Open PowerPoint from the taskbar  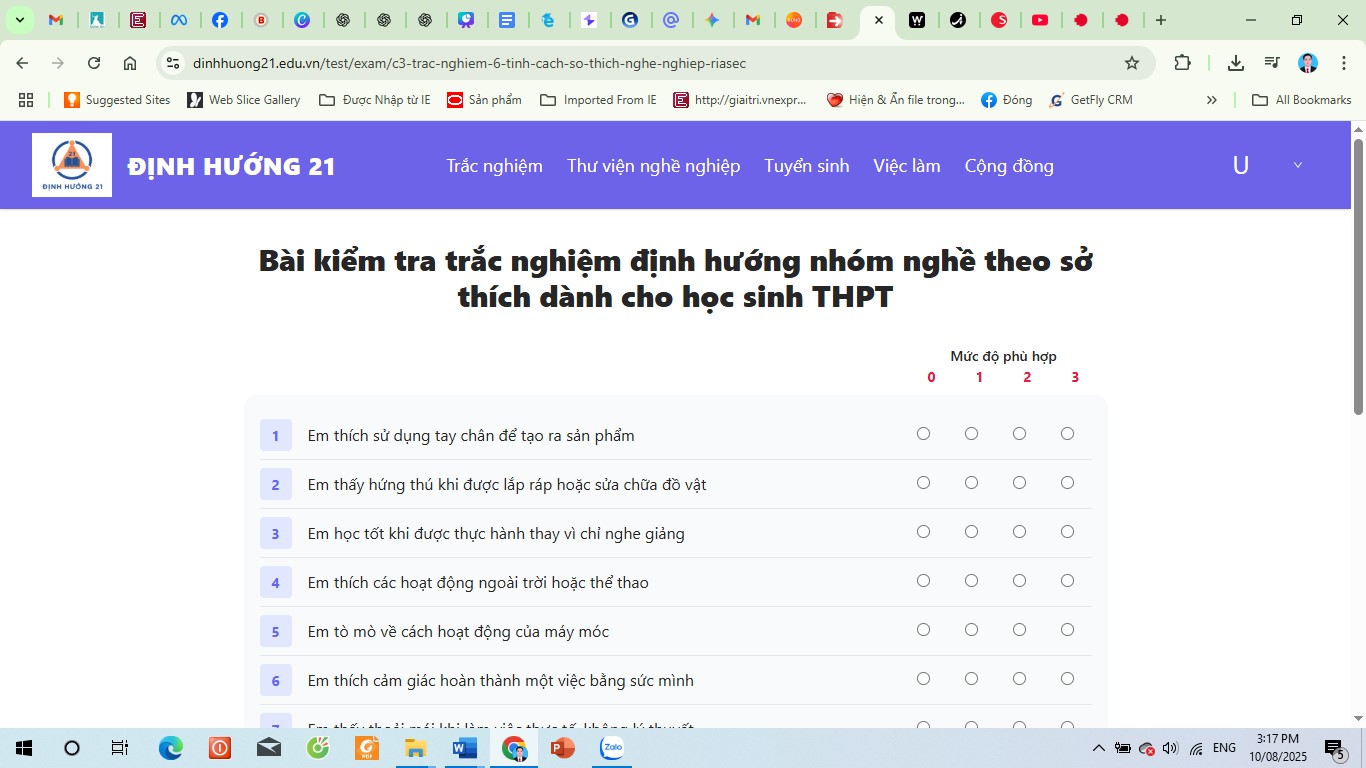[563, 748]
